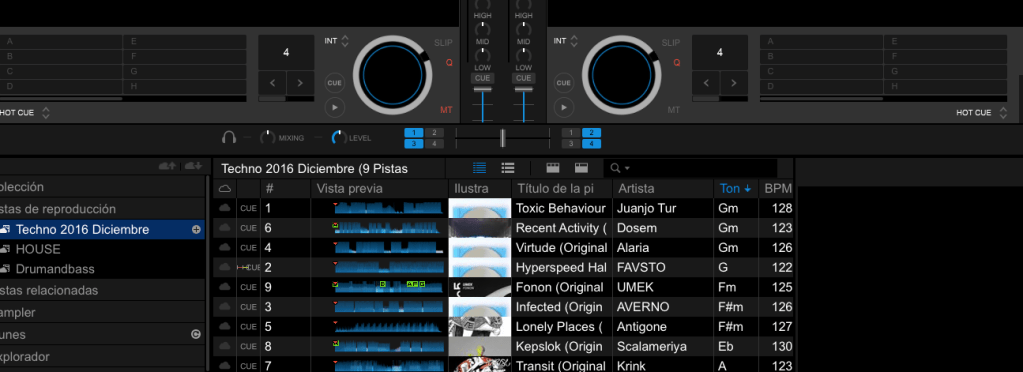Click the right deck 4-beat loop display
Viewport: 1023px width, 372px height.
(720, 52)
